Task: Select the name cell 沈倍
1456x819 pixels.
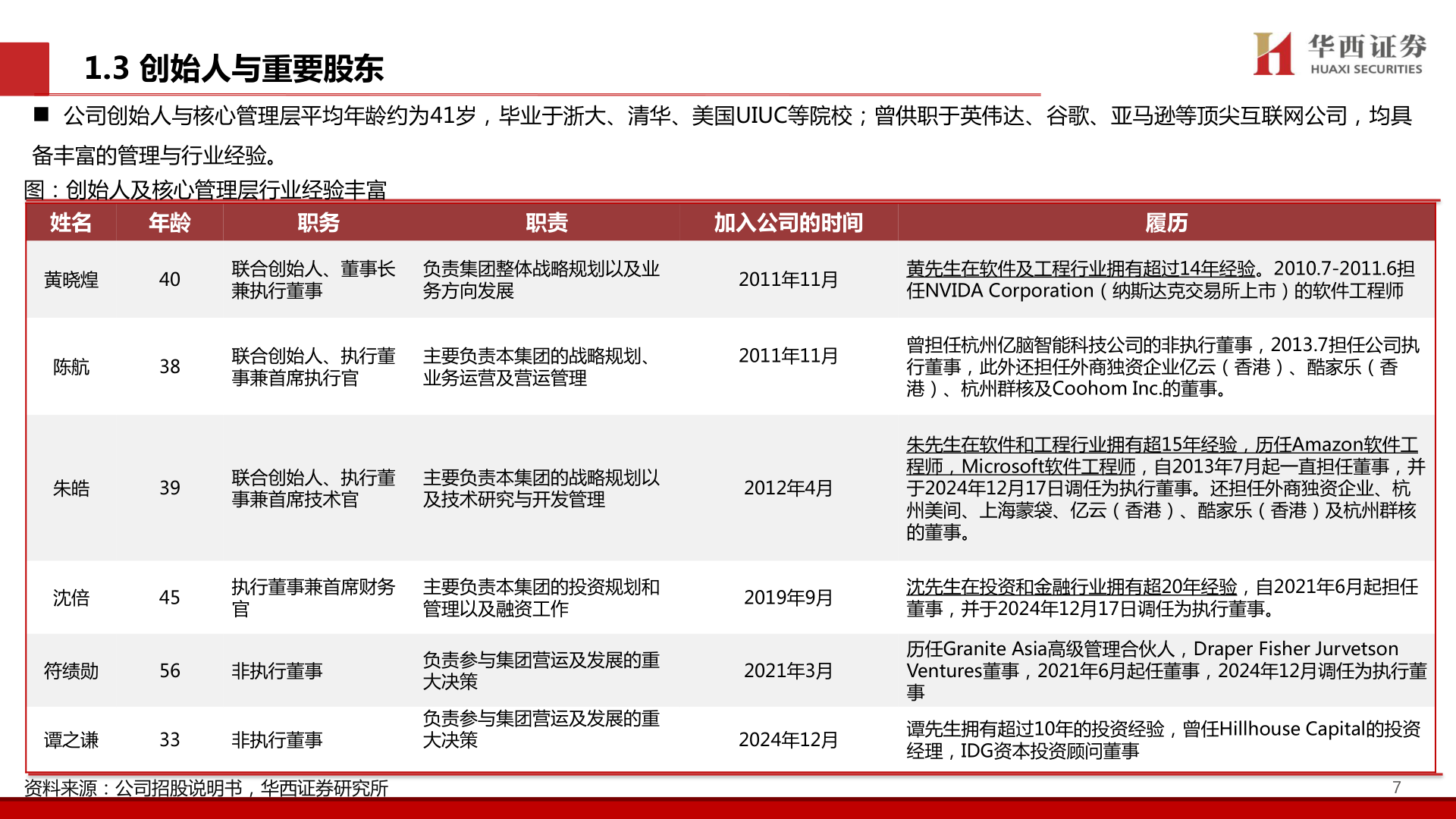Action: 71,598
